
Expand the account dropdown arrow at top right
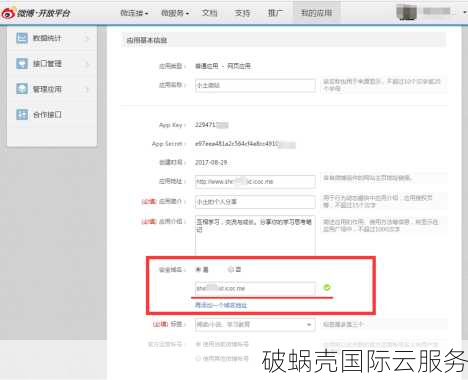465,13
